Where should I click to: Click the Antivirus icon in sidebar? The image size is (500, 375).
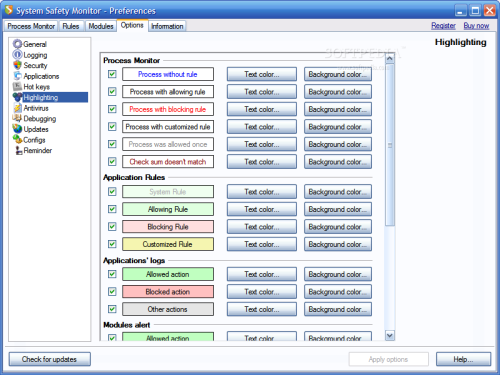17,108
